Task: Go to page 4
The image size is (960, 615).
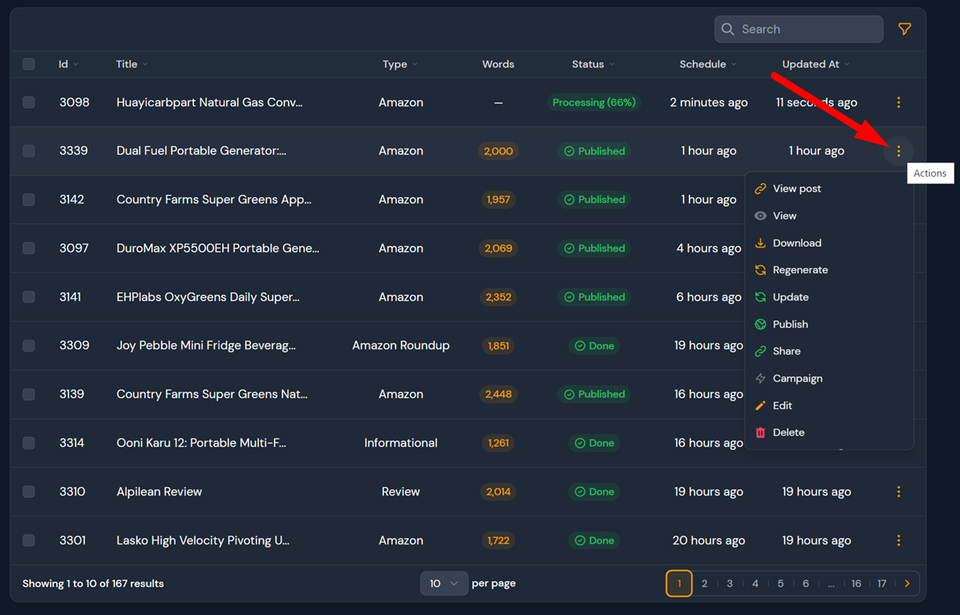Action: (755, 583)
